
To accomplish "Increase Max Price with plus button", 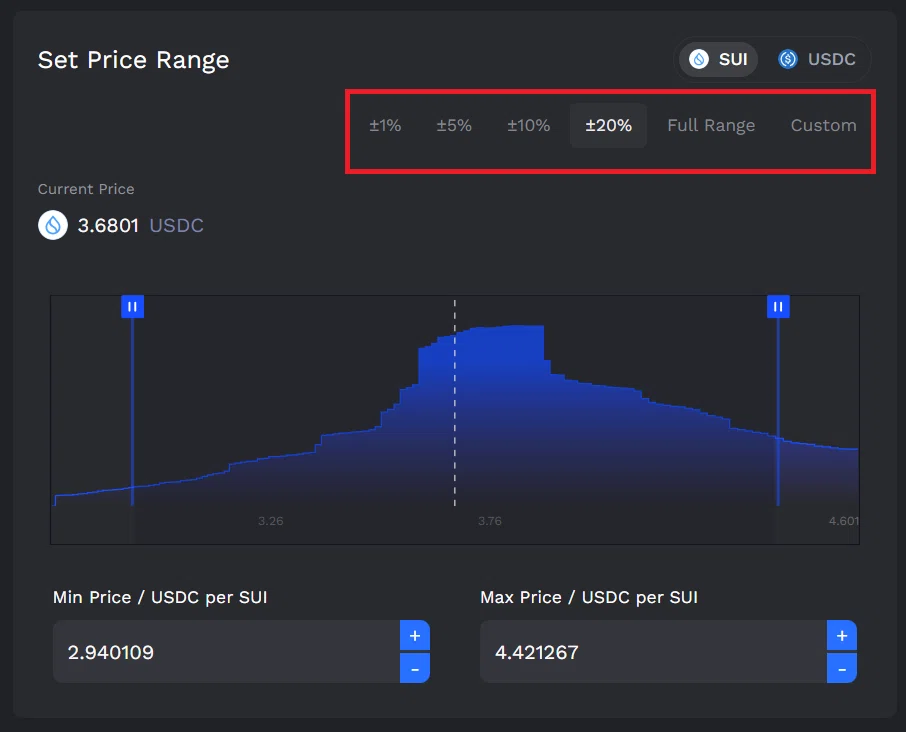I will click(842, 636).
